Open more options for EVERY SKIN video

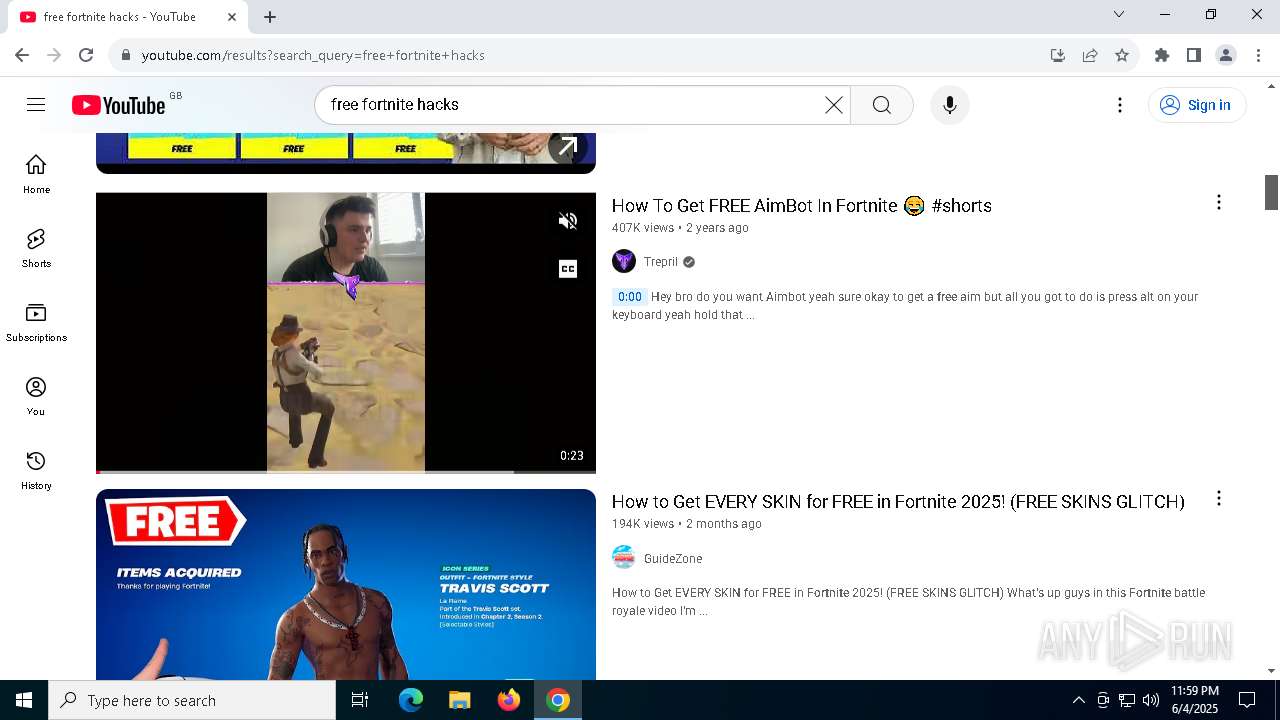(x=1218, y=498)
